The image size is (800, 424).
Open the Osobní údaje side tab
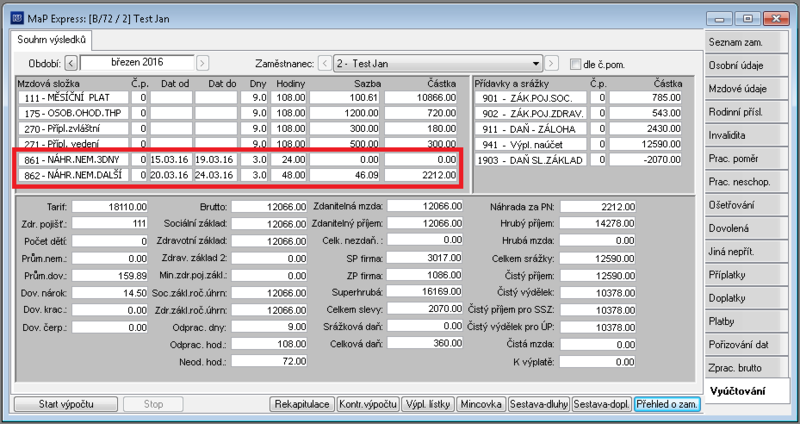[743, 66]
